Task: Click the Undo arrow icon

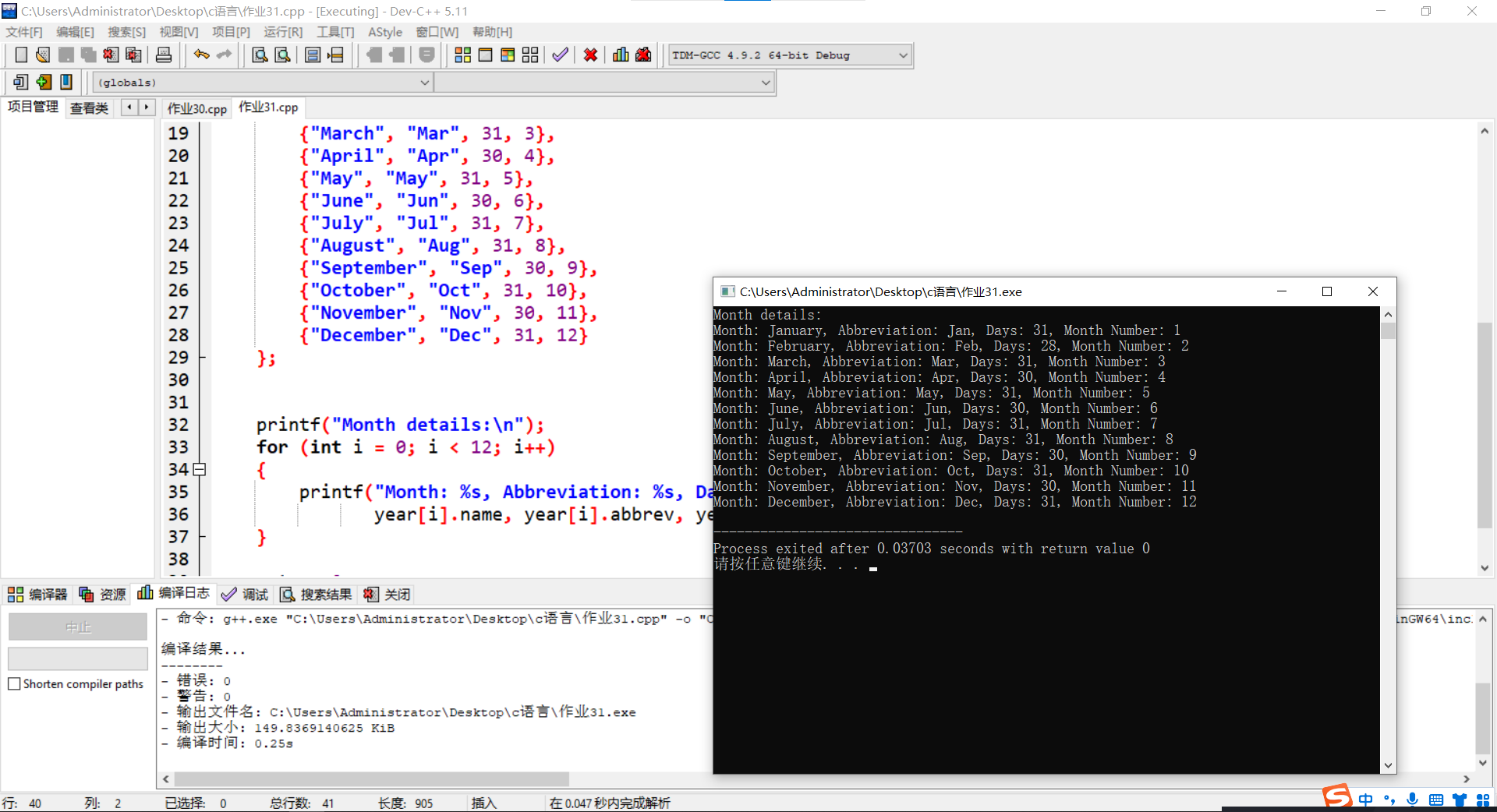Action: coord(201,55)
